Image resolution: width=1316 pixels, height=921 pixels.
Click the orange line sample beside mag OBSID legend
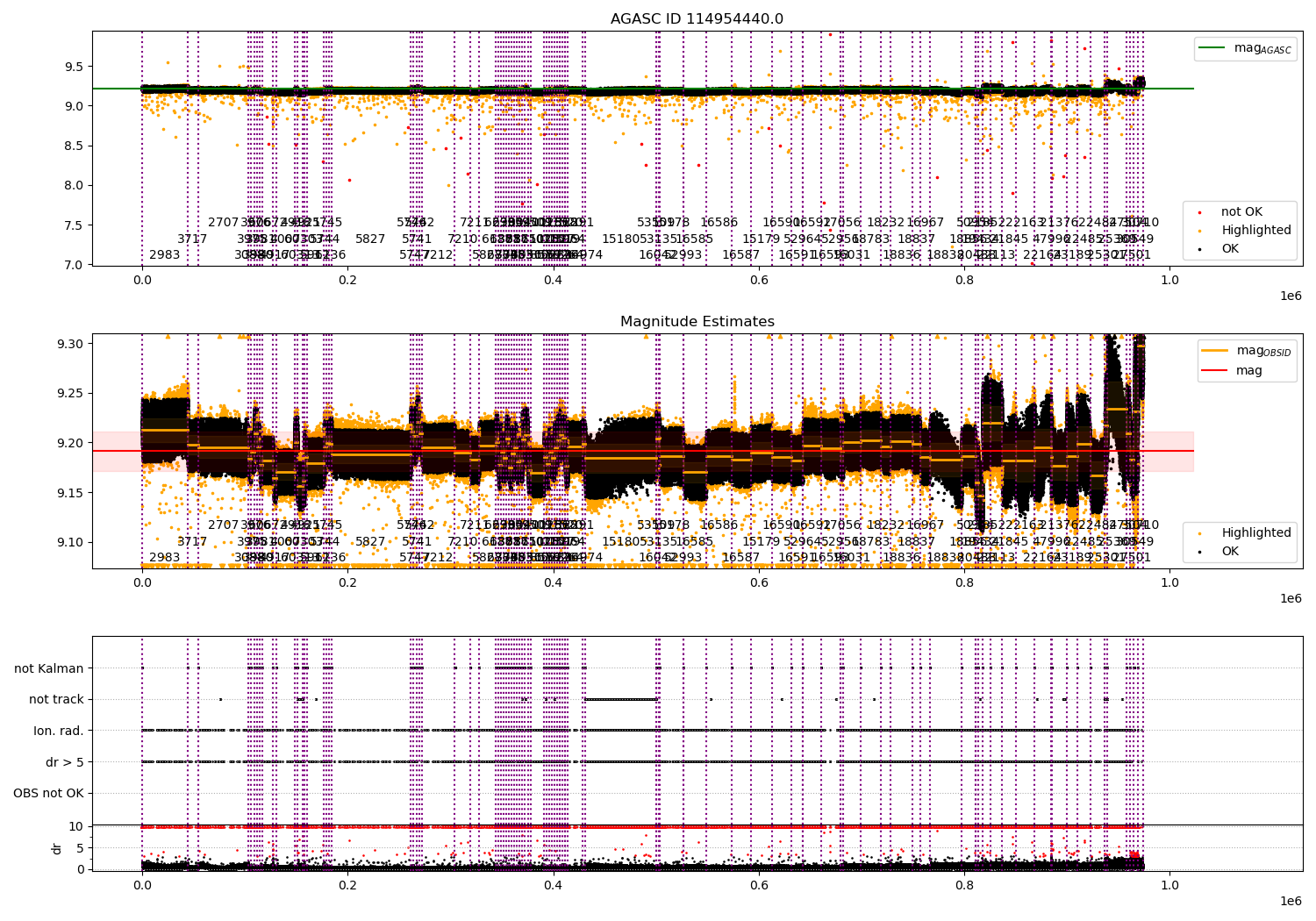1214,351
